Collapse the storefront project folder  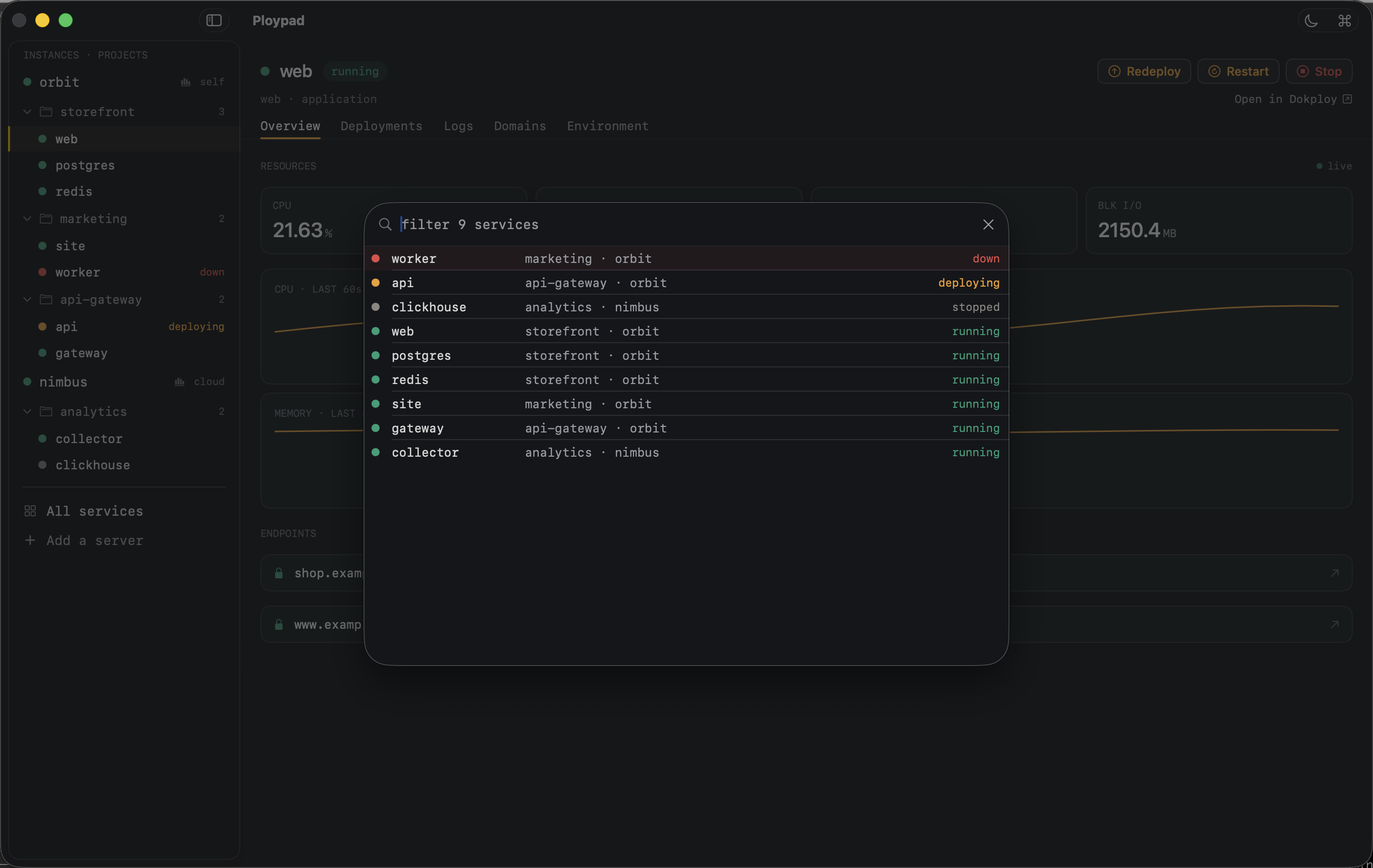pos(27,112)
